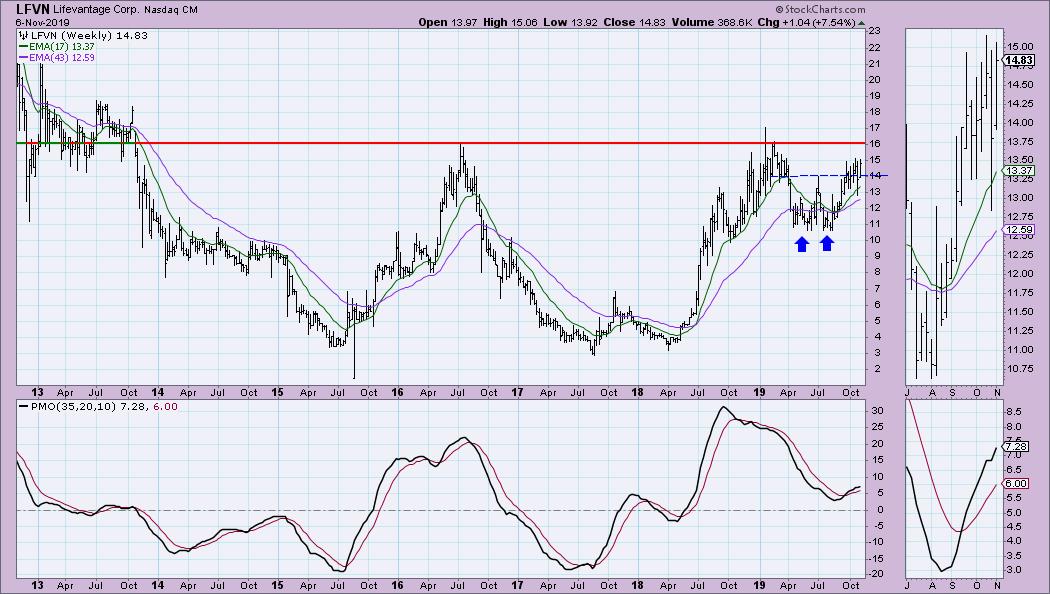Viewport: 1050px width, 594px height.
Task: Click the 13.37 EMA tag in zoom panel
Action: tap(1019, 171)
